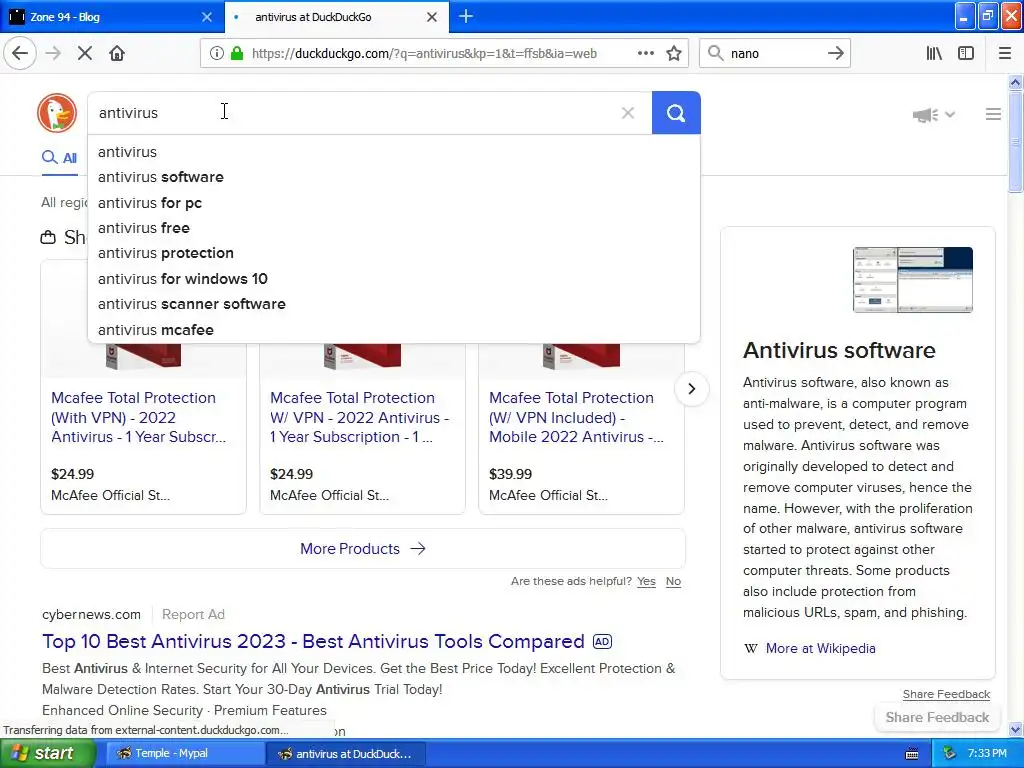Screen dimensions: 1024x768
Task: Open Mcafee Total Protection (With VPN) product
Action: (x=138, y=417)
